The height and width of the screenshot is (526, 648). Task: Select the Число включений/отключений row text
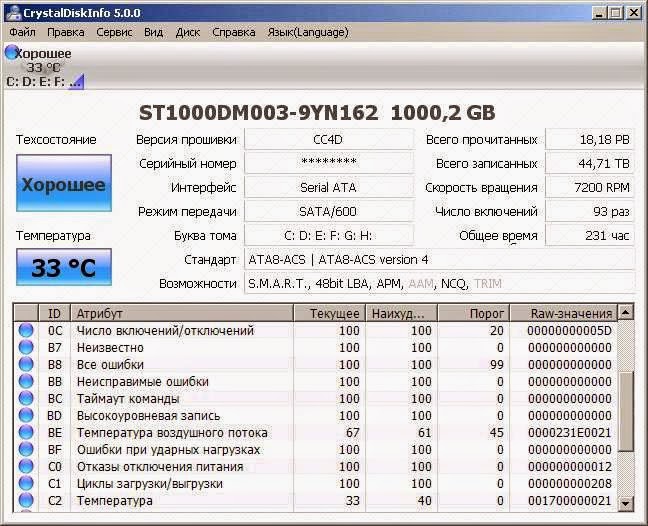pos(165,331)
